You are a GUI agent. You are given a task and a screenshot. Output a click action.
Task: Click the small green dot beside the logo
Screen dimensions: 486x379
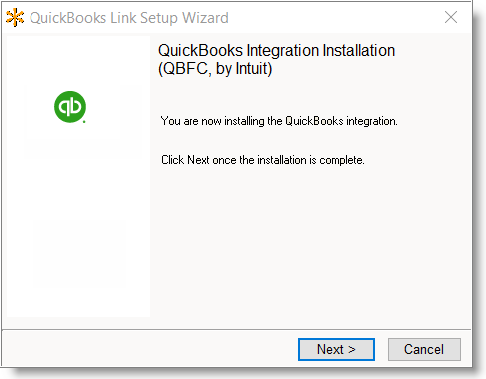(84, 122)
